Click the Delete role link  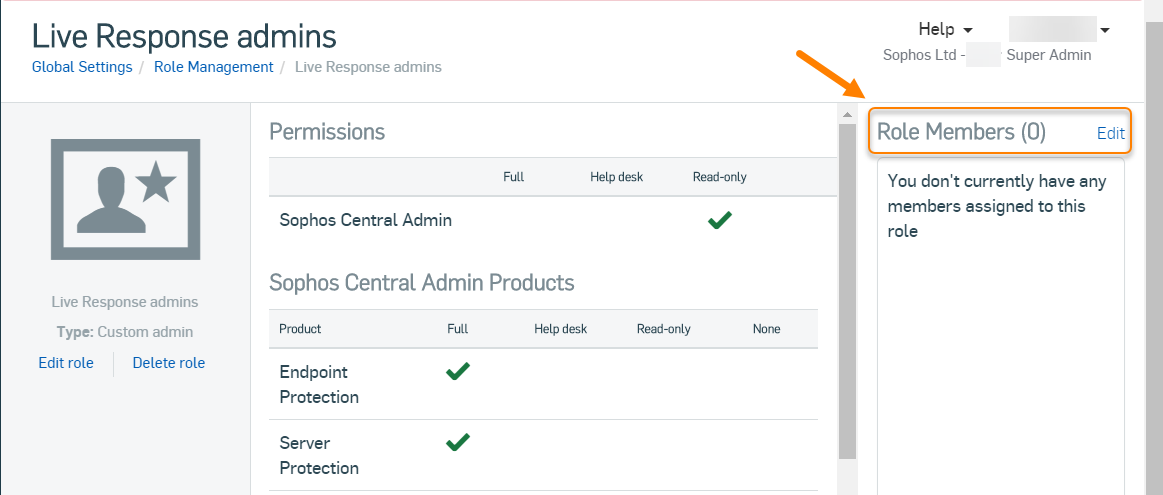[x=168, y=363]
